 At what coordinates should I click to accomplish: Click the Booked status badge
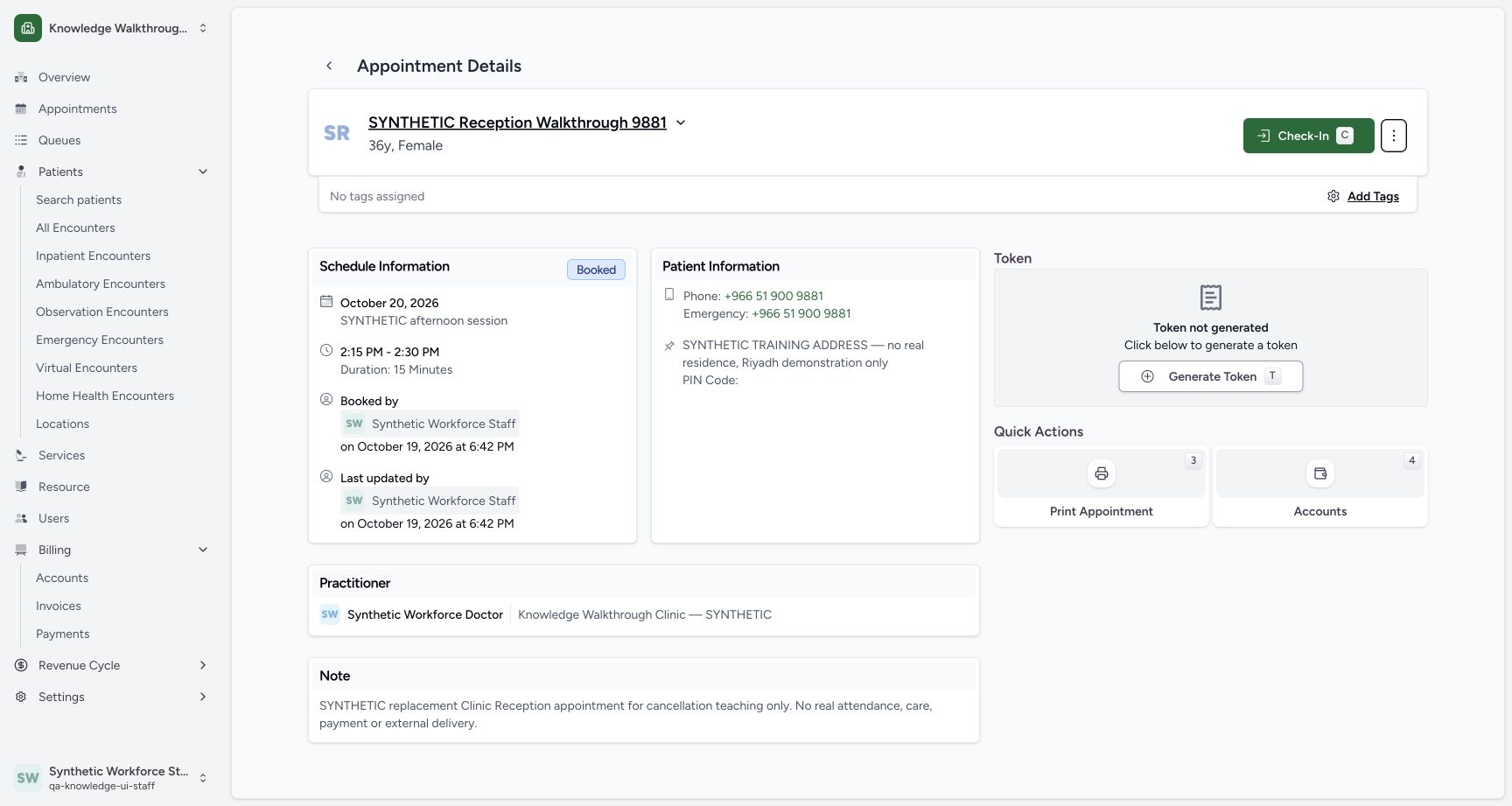click(x=596, y=270)
